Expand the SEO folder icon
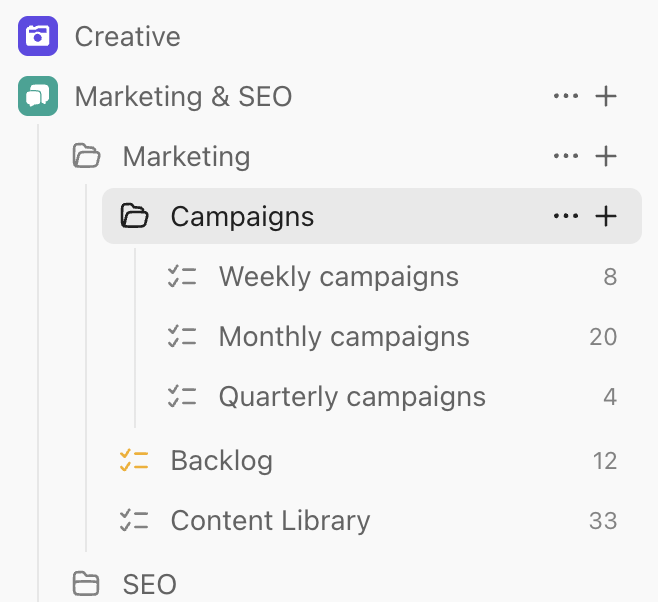The width and height of the screenshot is (658, 602). pyautogui.click(x=86, y=584)
